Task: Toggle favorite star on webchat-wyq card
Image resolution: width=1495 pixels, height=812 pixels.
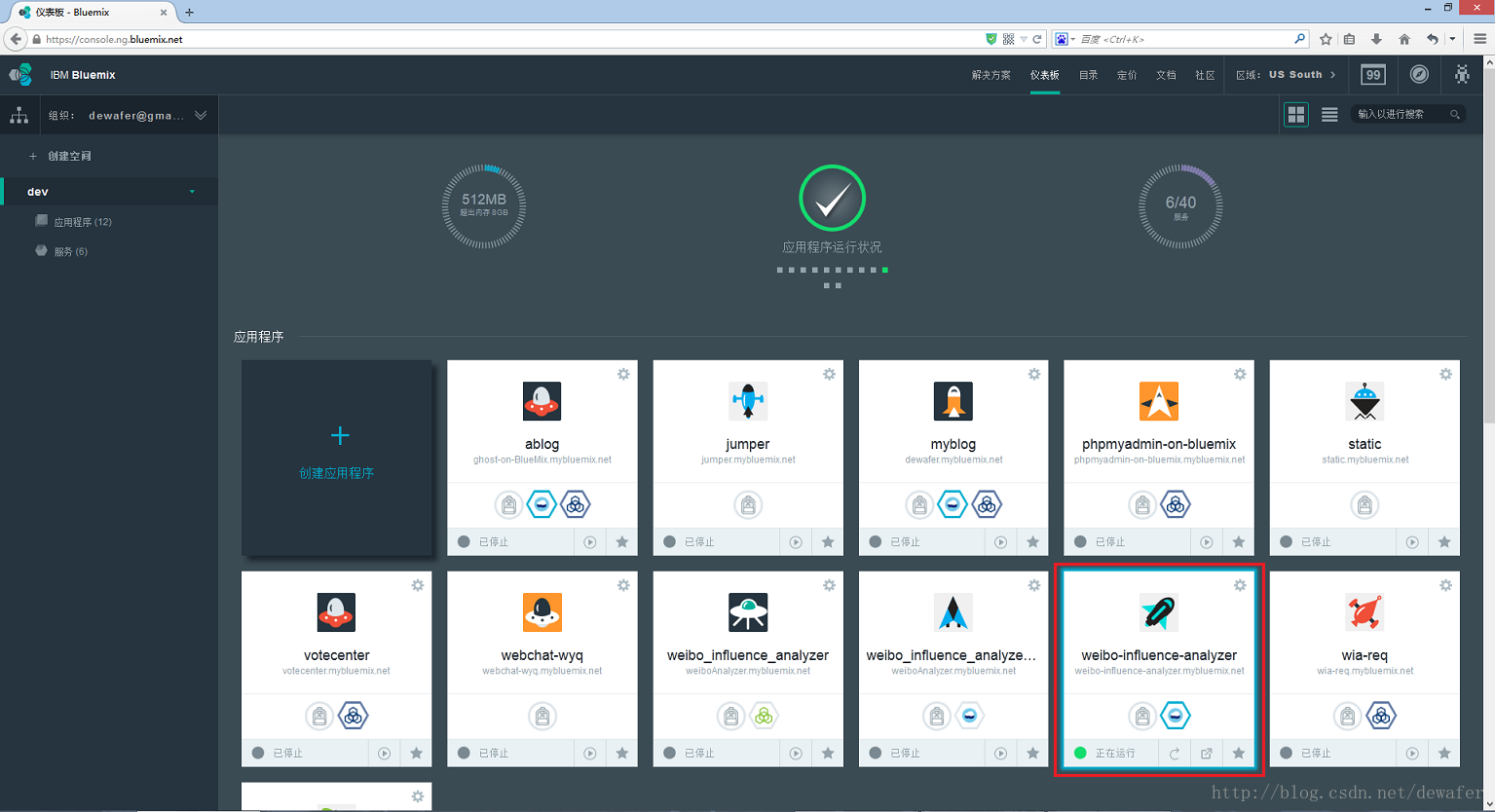Action: click(622, 754)
